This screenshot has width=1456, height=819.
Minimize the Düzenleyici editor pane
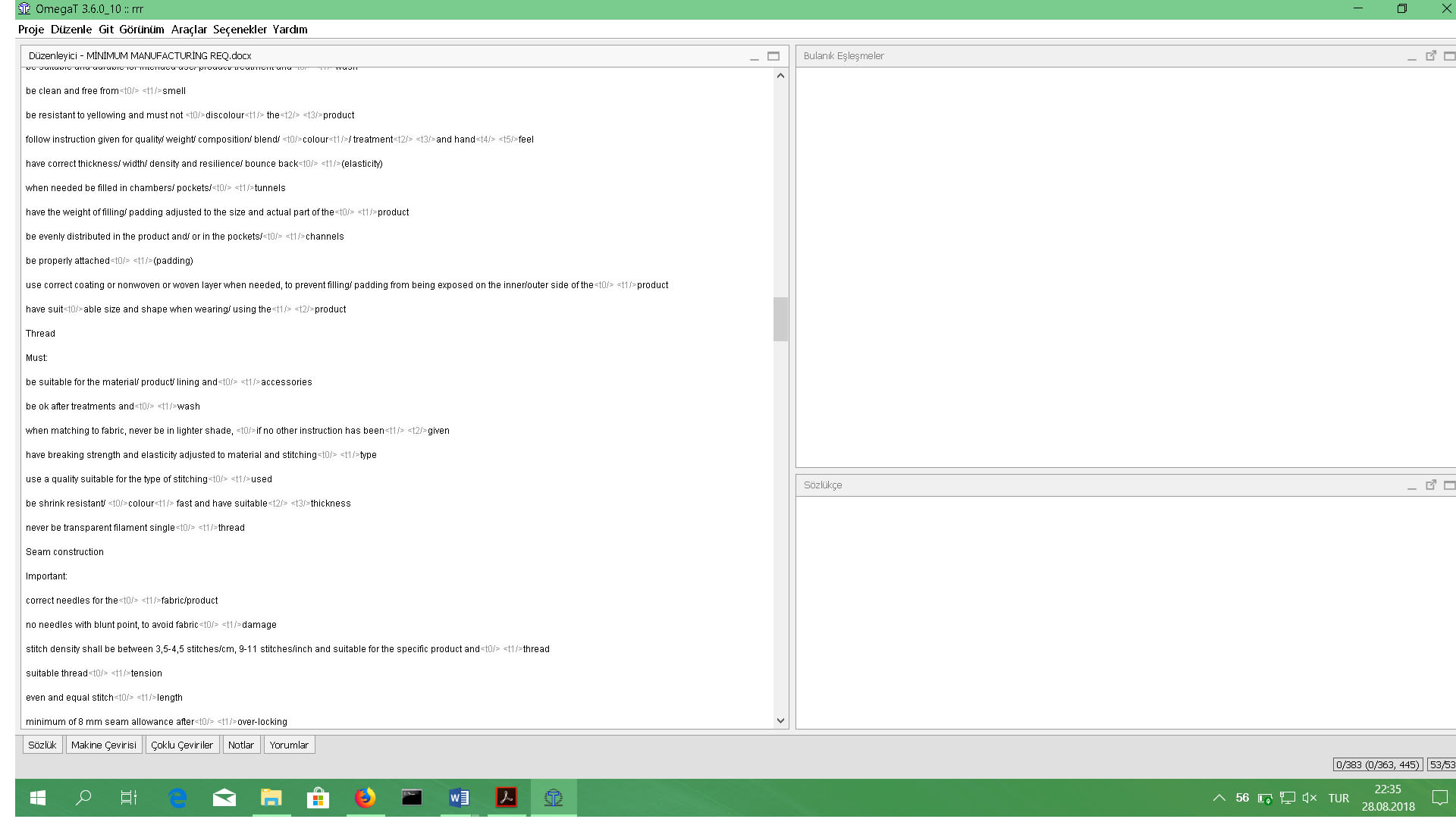(x=754, y=57)
